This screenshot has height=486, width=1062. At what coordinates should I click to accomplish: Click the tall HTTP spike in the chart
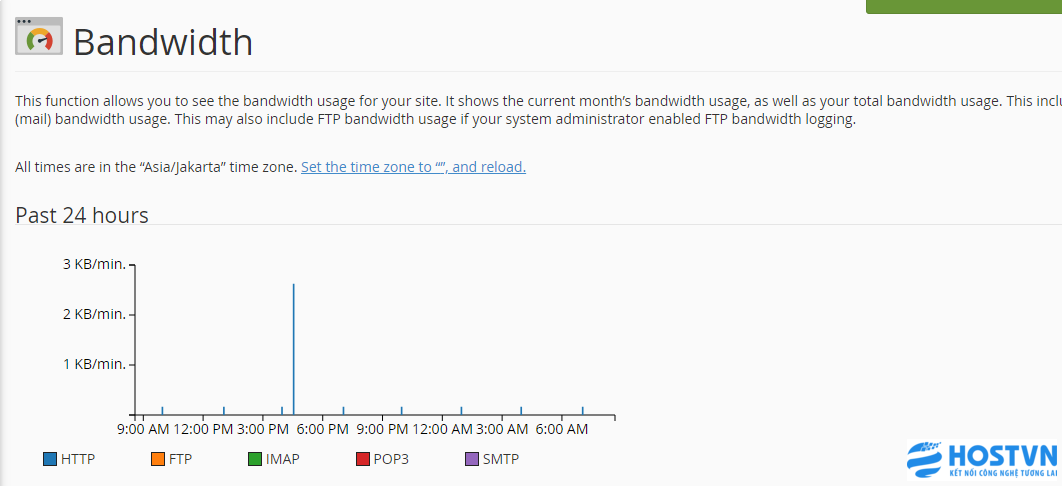pyautogui.click(x=293, y=349)
